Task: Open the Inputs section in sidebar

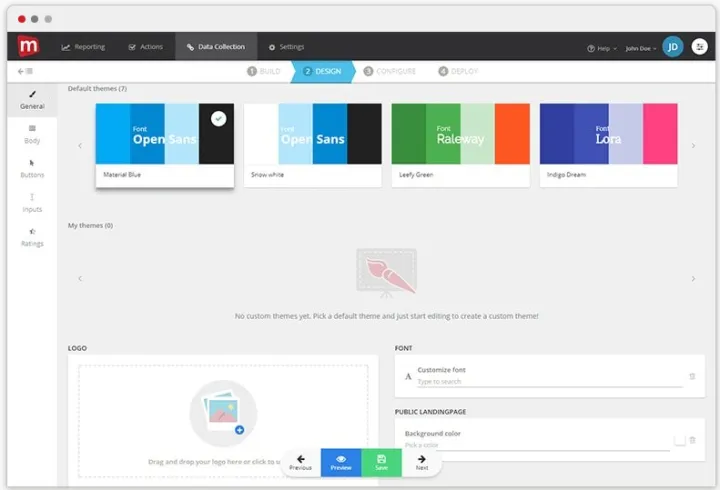Action: [32, 202]
